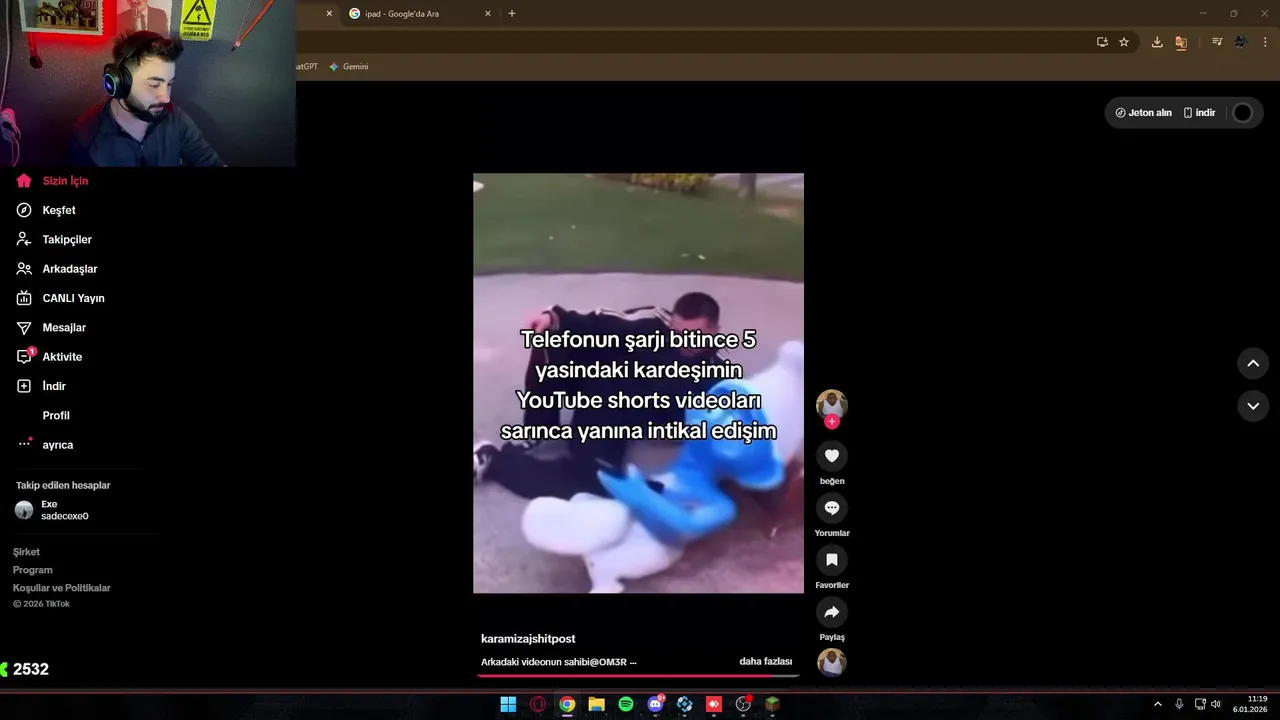Click the Mesajlar paper plane icon

coord(24,328)
